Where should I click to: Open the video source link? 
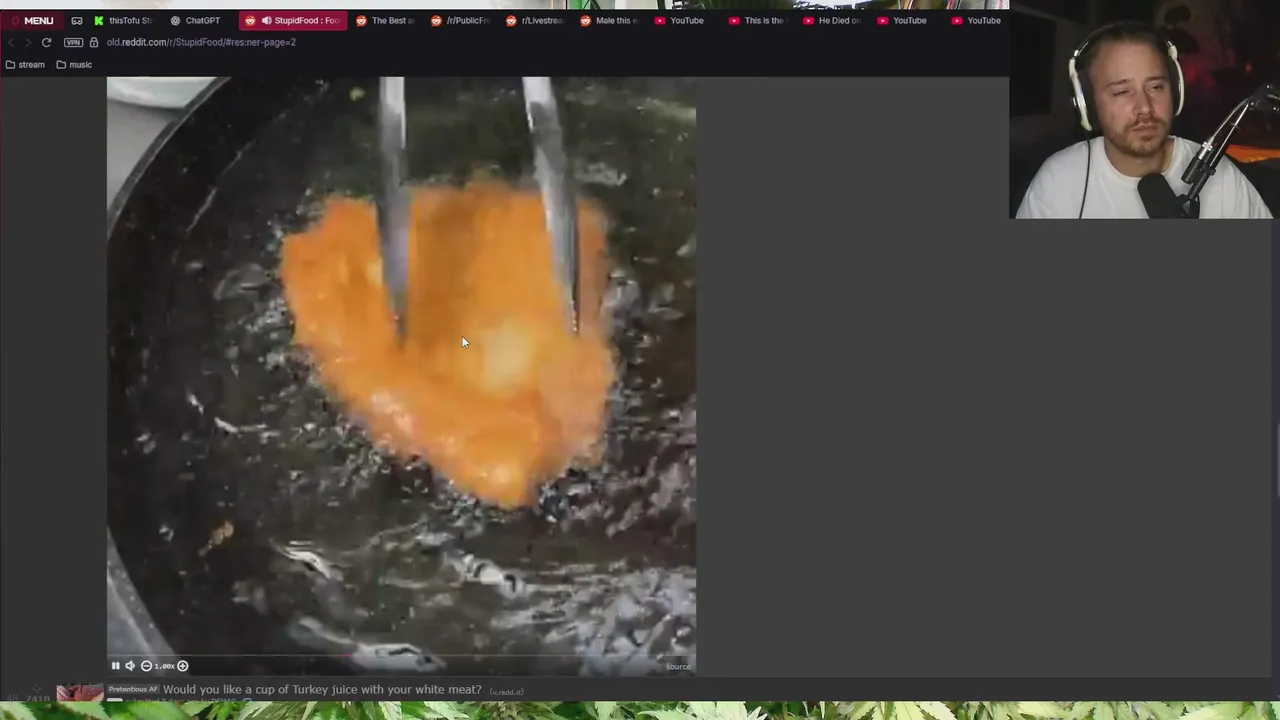(x=678, y=667)
